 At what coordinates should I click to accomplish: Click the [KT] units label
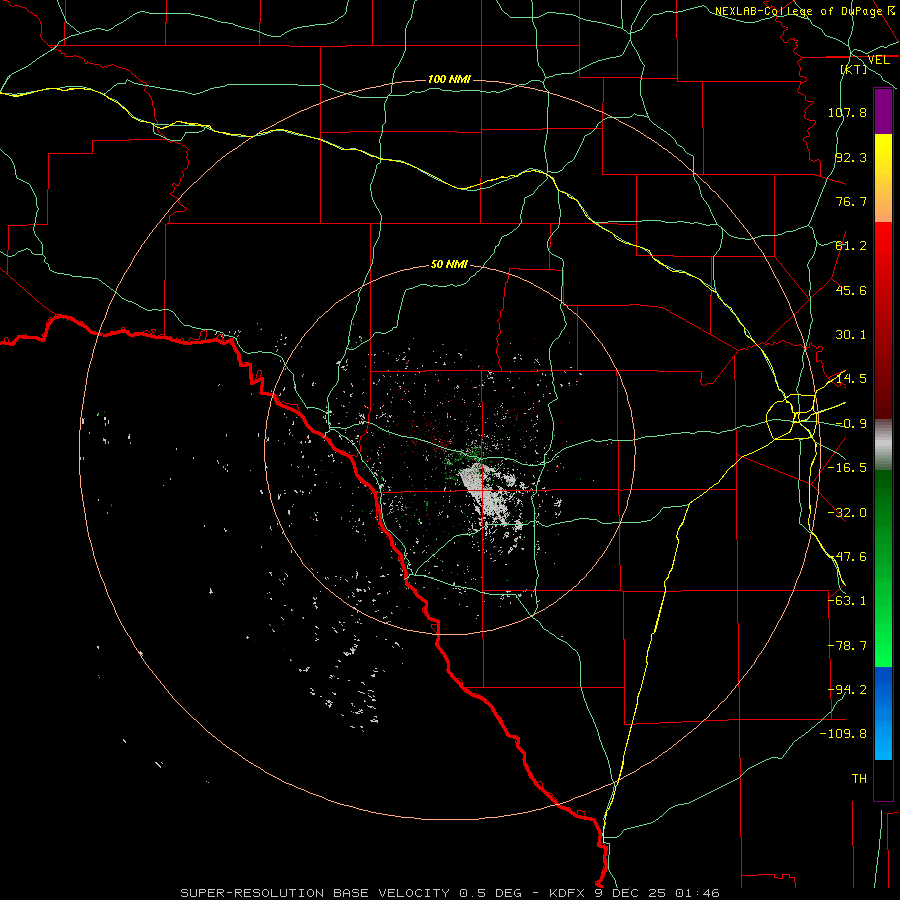[854, 69]
